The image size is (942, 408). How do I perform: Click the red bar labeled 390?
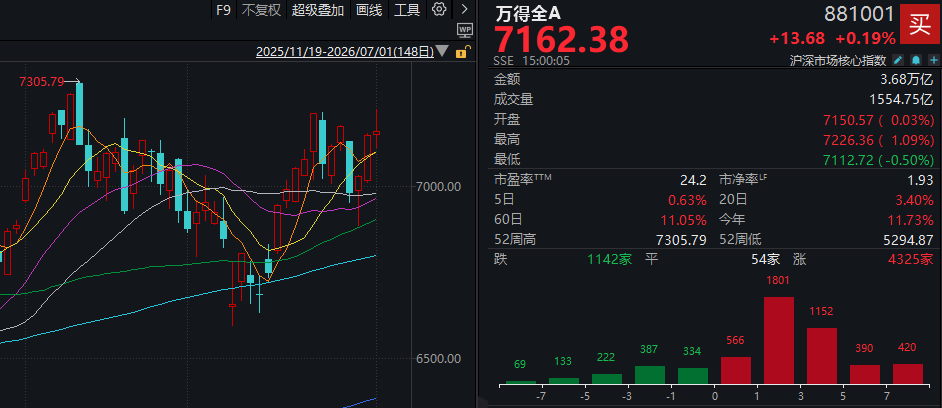[x=865, y=374]
